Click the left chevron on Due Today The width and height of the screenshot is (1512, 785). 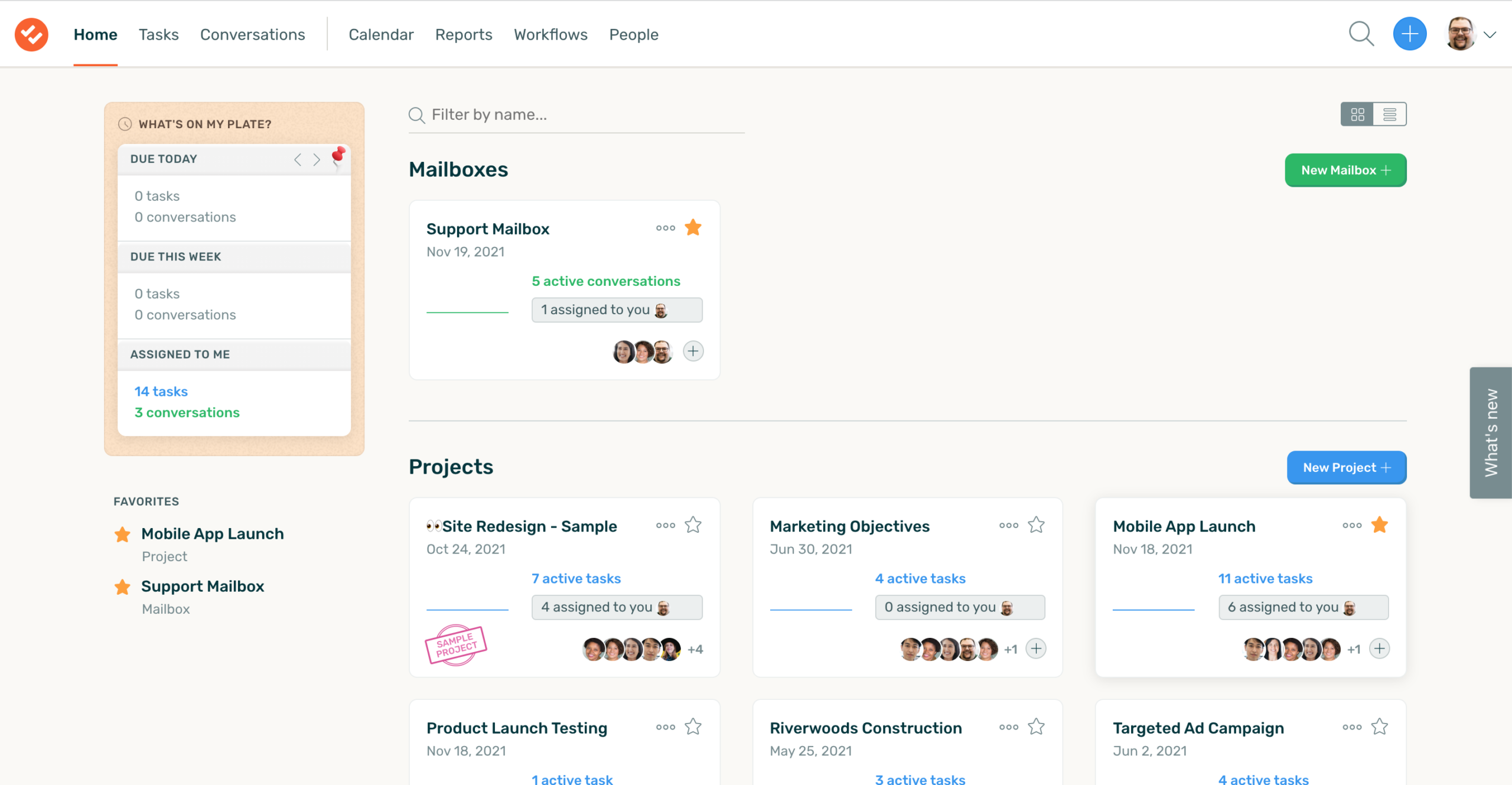(x=298, y=159)
